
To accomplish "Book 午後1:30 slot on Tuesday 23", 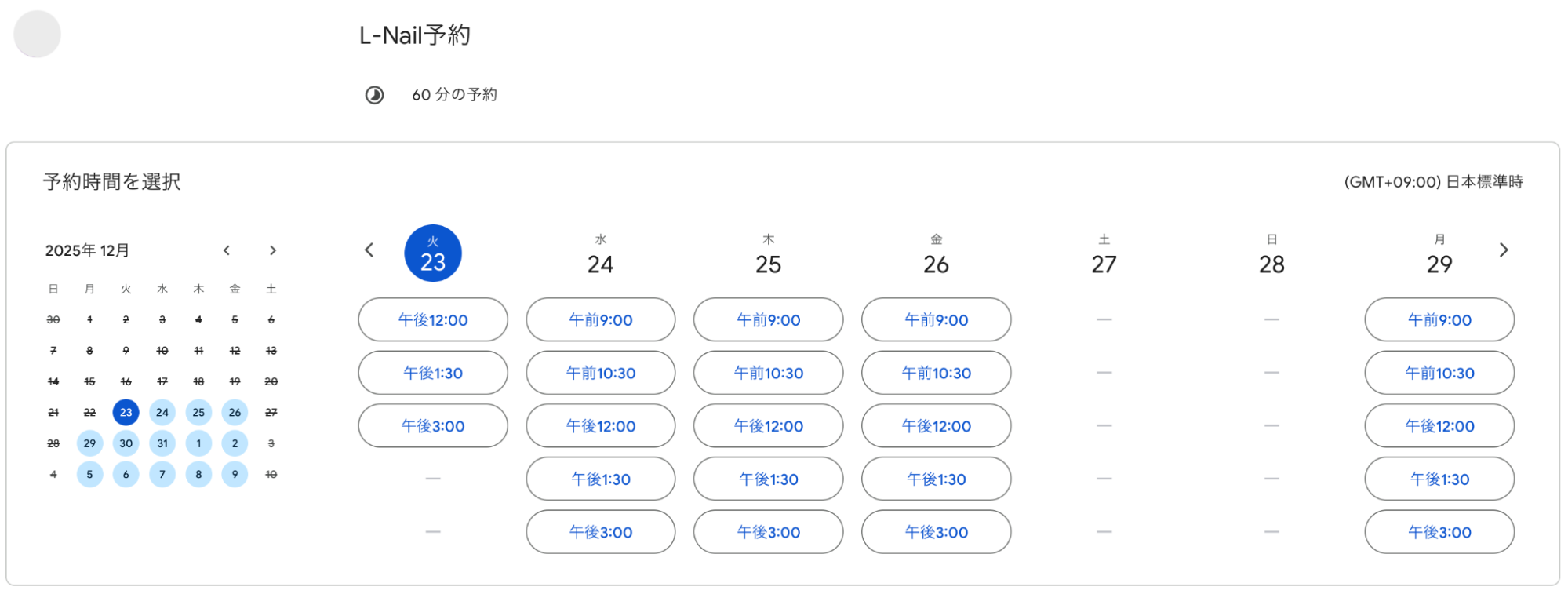I will [x=433, y=373].
